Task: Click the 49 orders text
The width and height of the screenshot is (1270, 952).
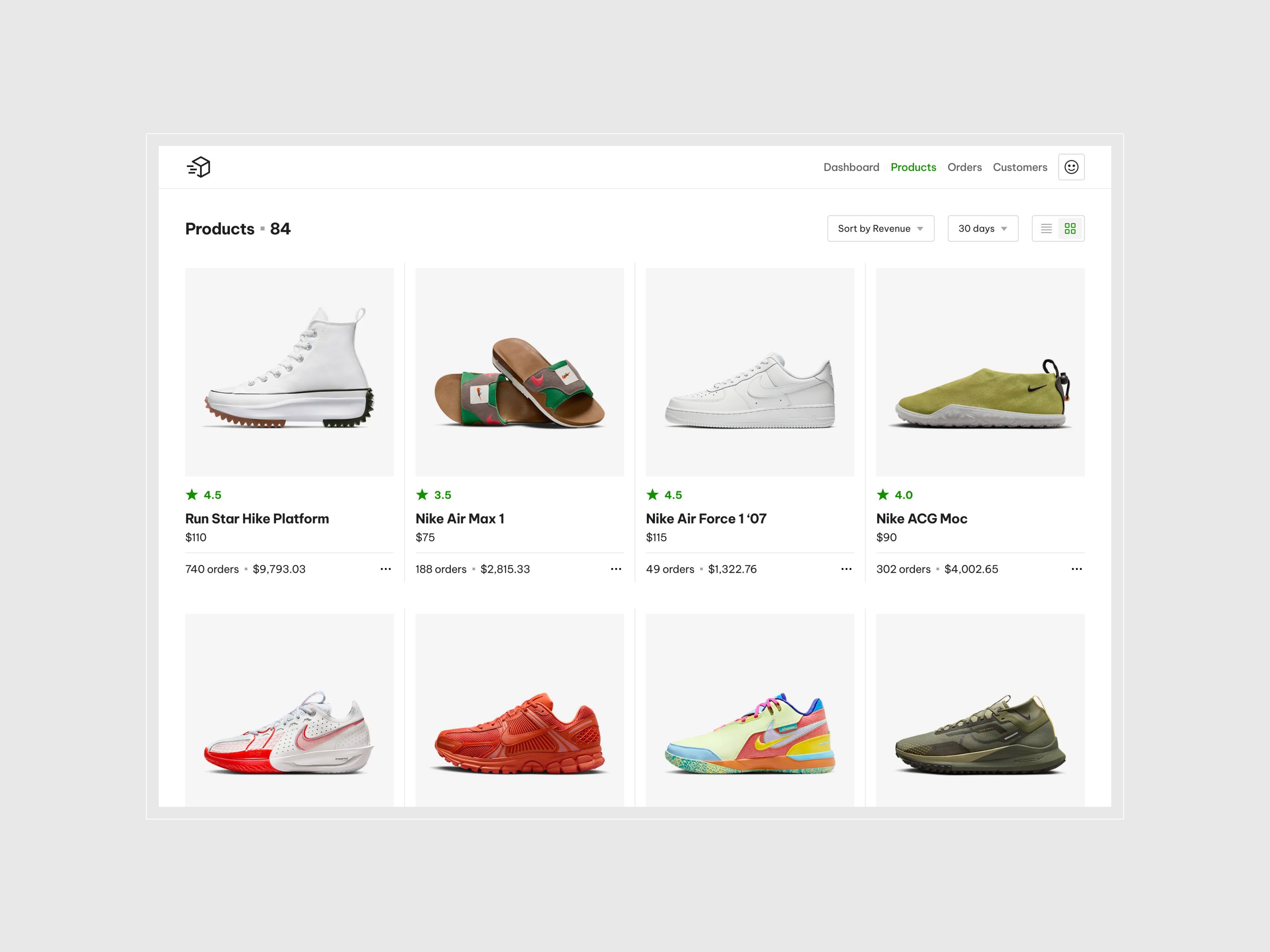Action: click(x=670, y=569)
